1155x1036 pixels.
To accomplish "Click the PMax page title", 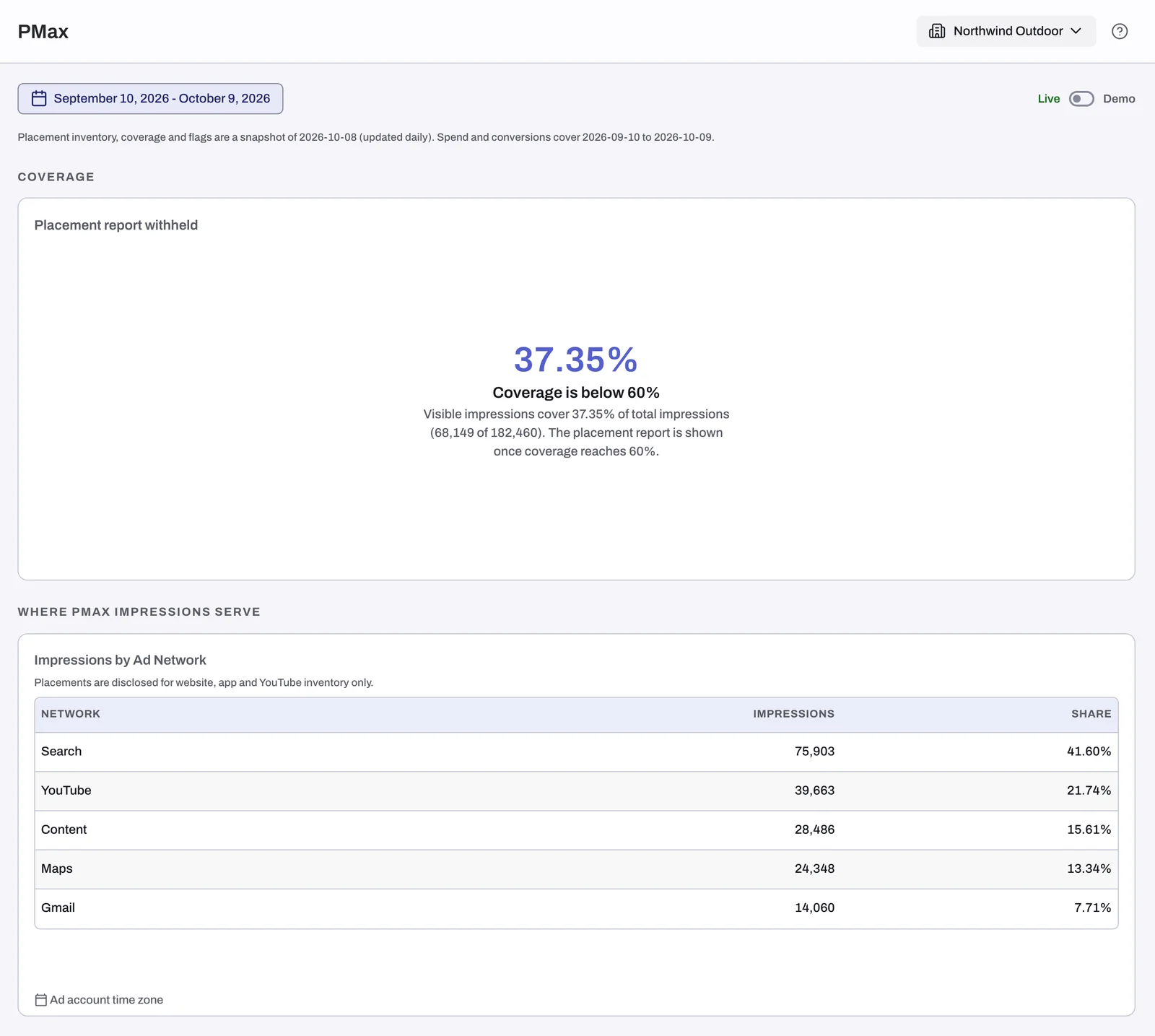I will pos(43,32).
